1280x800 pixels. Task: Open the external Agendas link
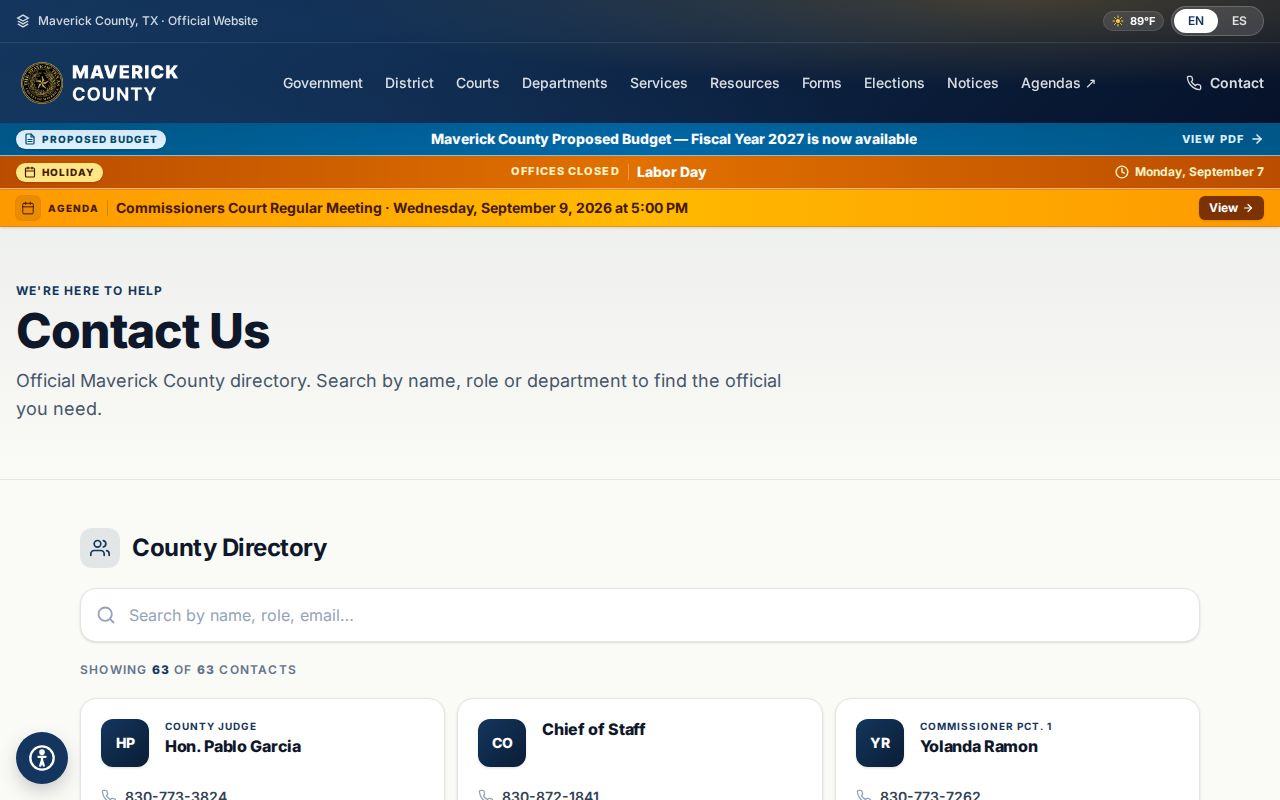point(1058,83)
